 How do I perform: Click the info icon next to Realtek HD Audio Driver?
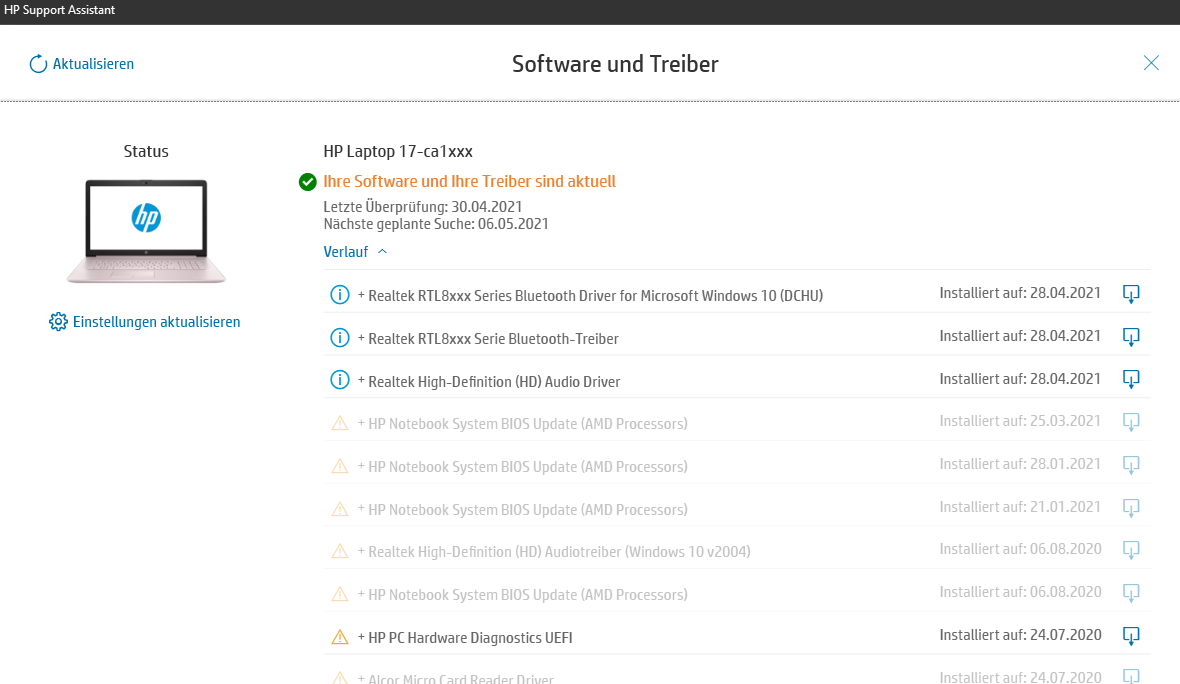(x=338, y=379)
